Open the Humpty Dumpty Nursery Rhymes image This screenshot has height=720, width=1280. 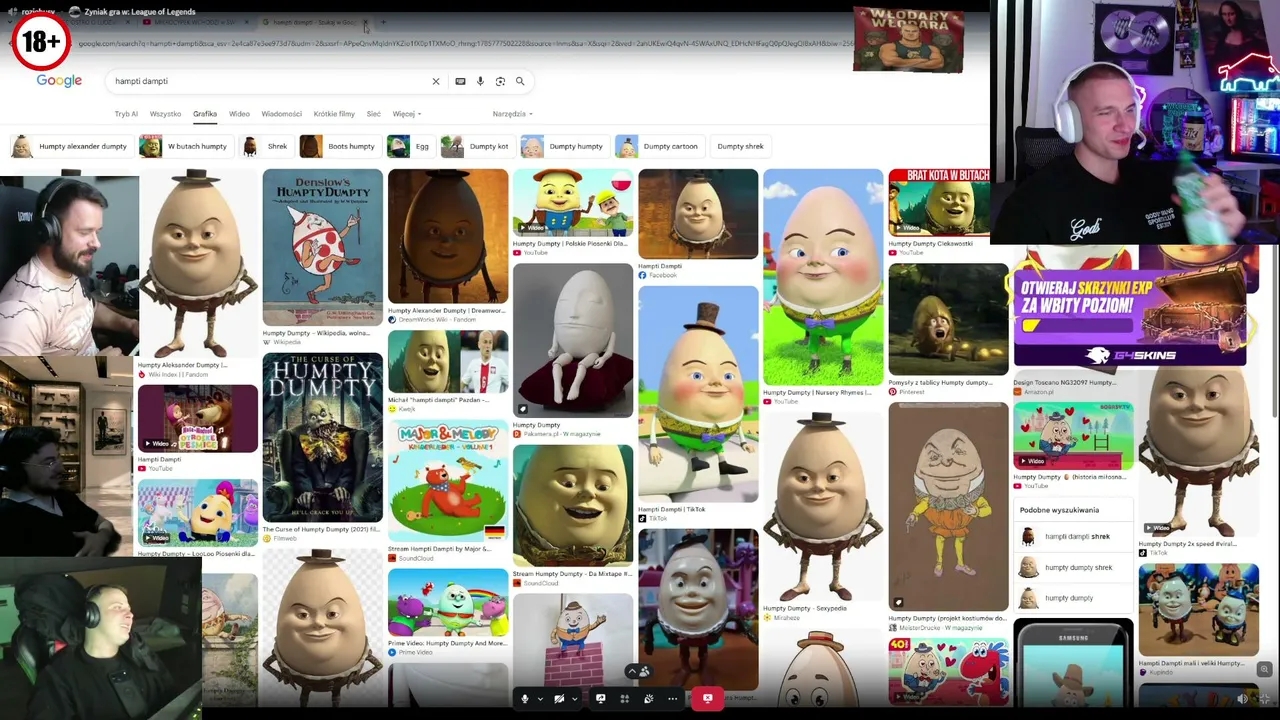tap(823, 277)
